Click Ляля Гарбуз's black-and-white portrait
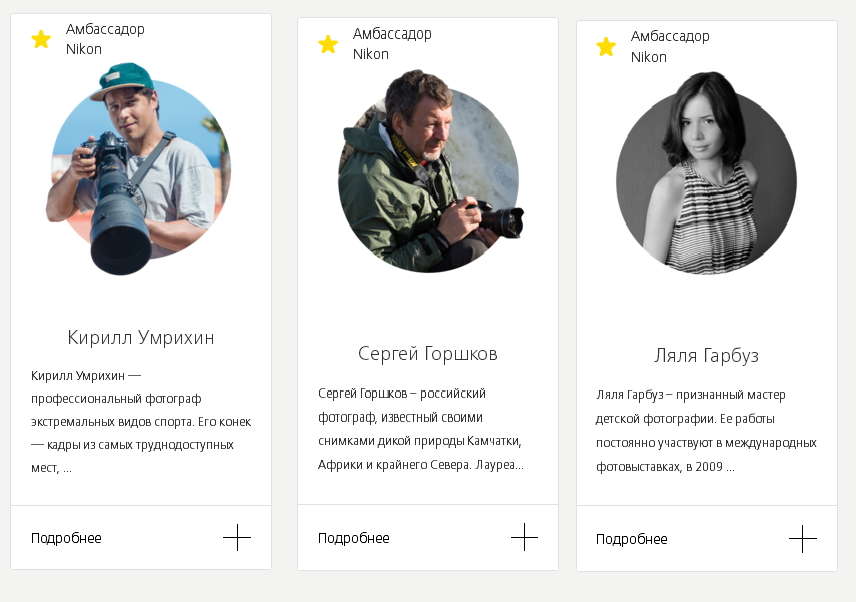Viewport: 856px width, 602px height. click(706, 182)
